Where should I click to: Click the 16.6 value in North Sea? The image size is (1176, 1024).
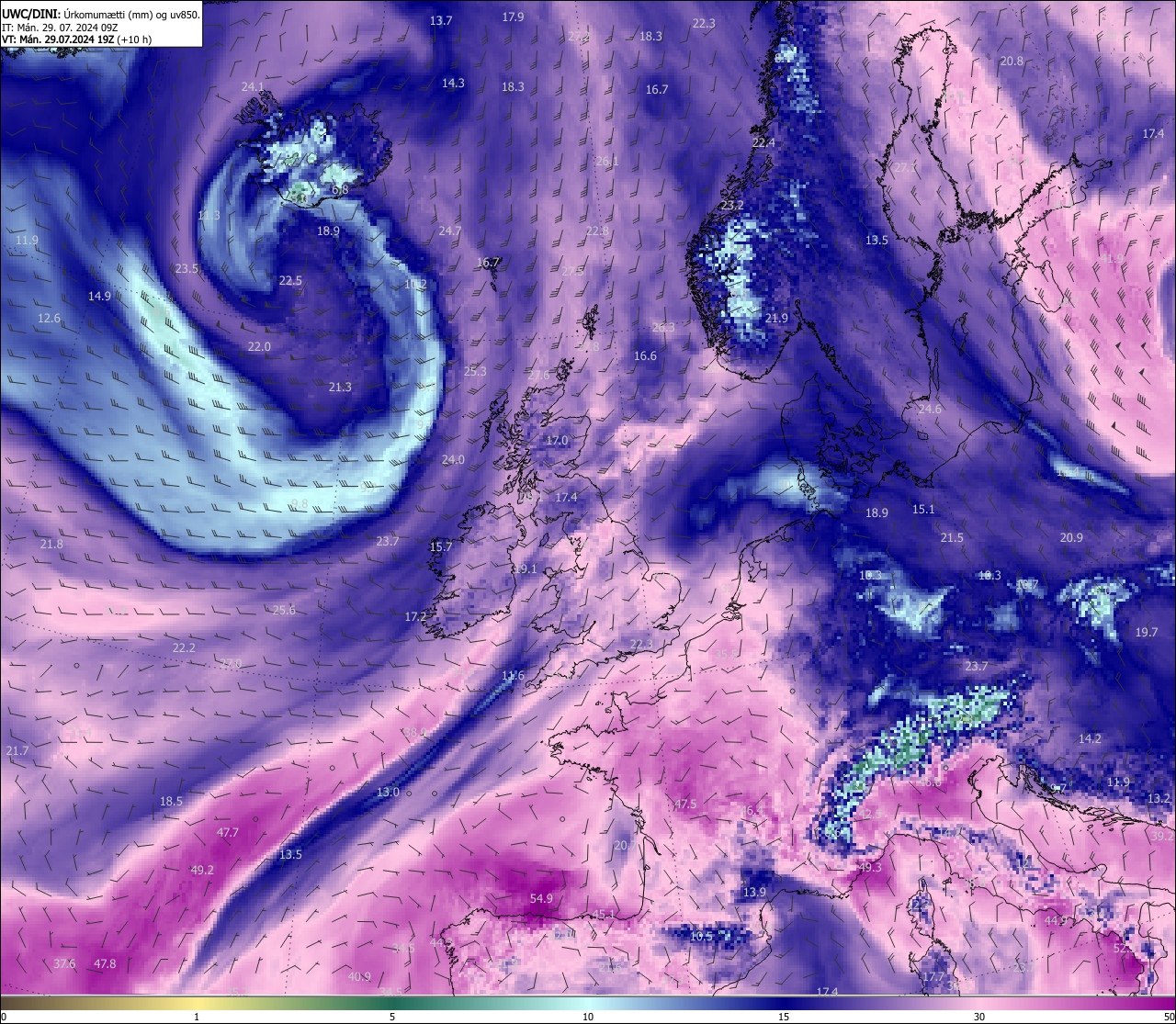tap(645, 355)
